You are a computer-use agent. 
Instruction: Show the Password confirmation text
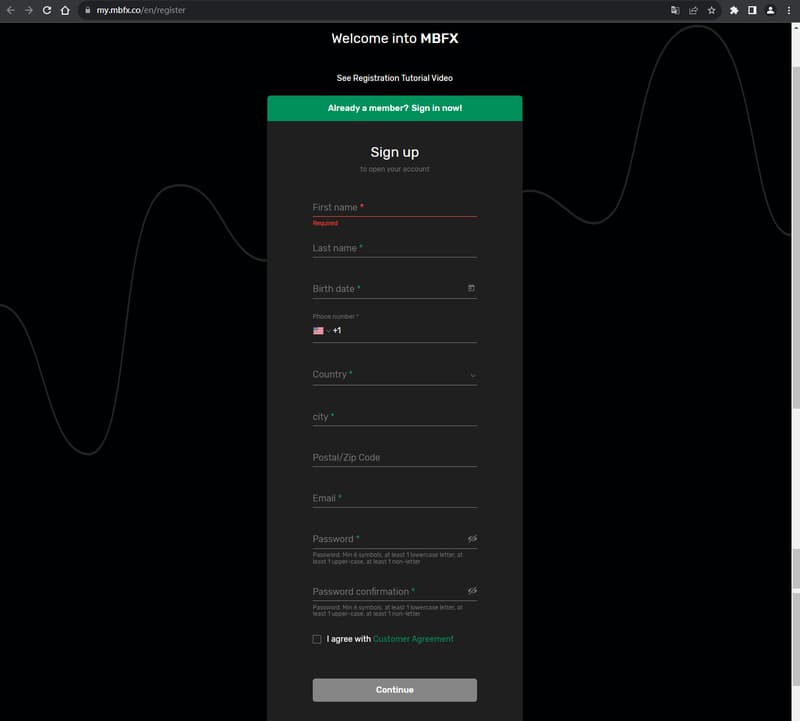click(472, 590)
